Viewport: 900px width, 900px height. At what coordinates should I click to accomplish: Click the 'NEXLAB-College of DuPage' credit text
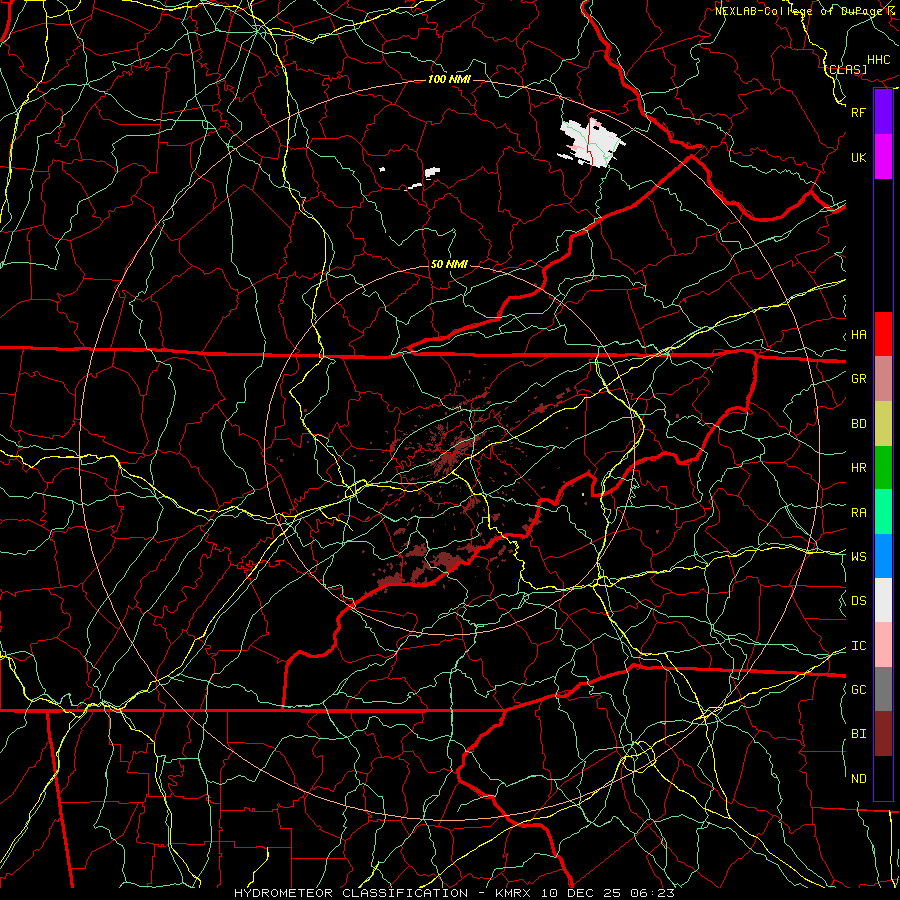(800, 10)
